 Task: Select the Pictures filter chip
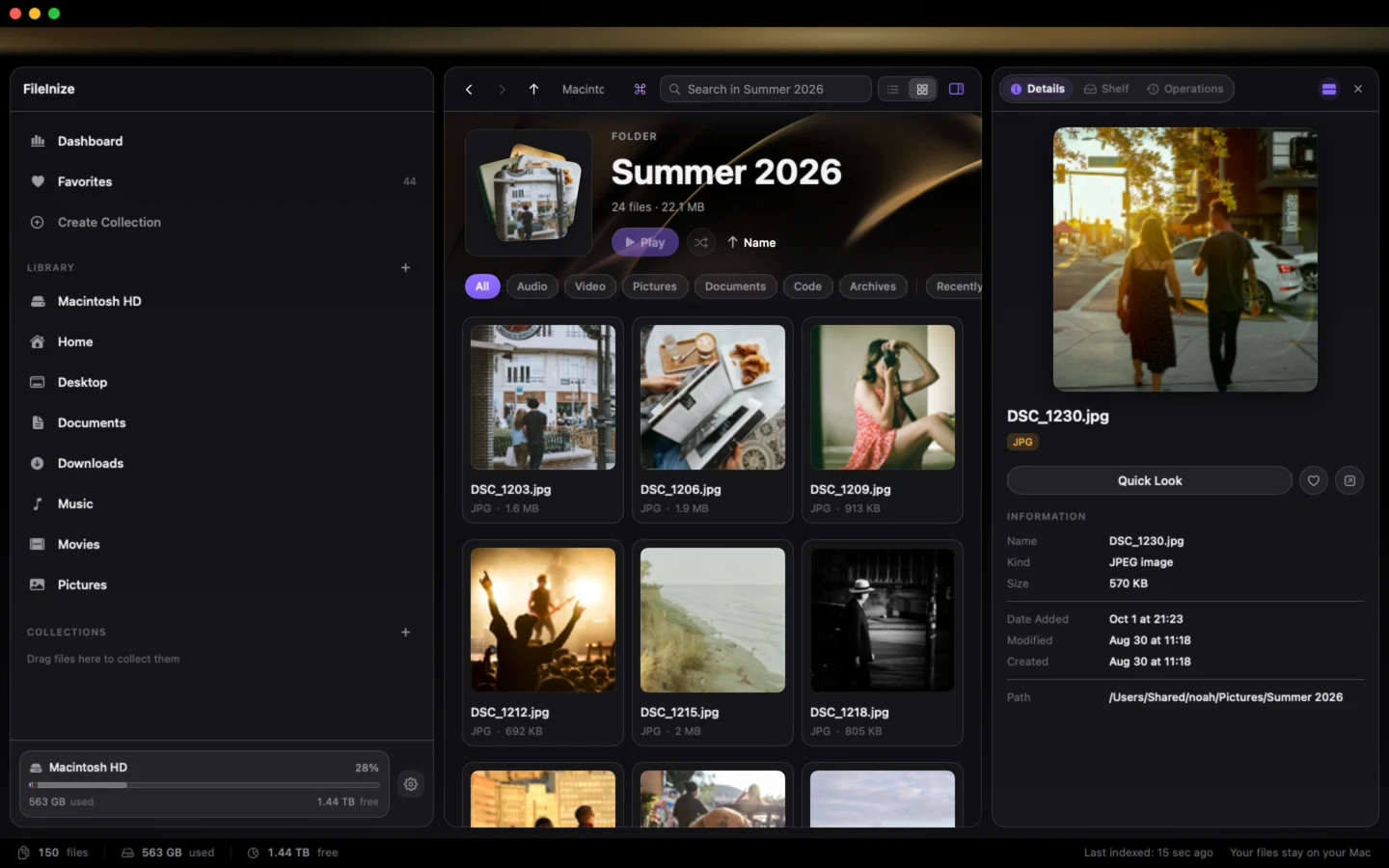pos(655,286)
